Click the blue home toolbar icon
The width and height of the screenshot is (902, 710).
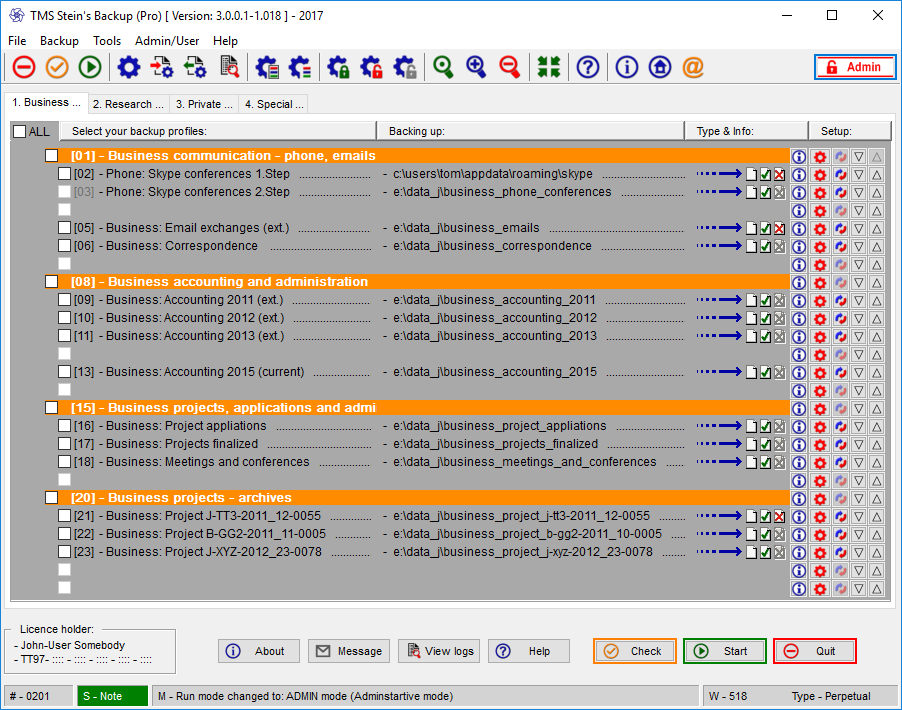point(660,67)
